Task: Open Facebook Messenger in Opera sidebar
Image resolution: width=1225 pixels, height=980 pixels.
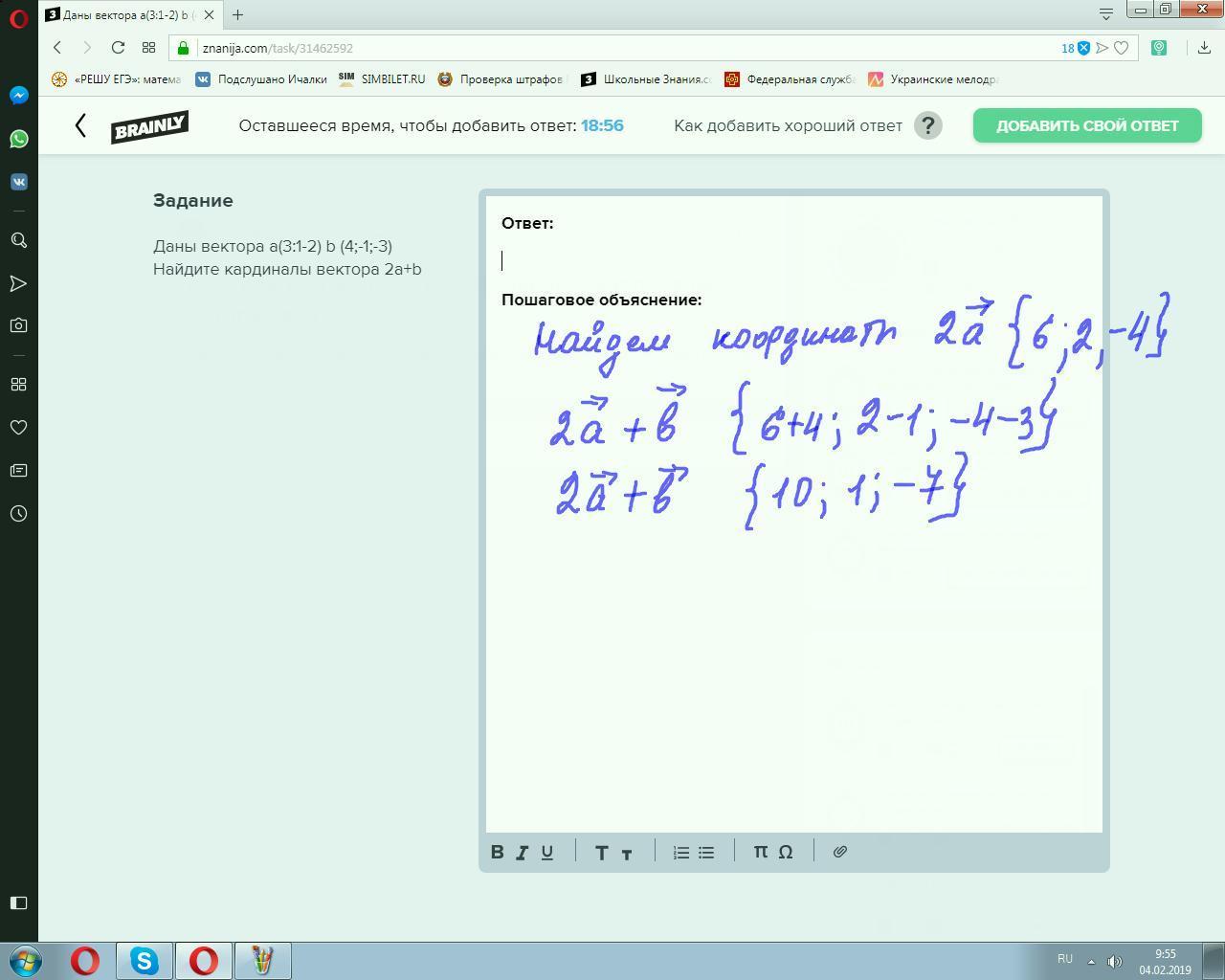Action: 19,96
